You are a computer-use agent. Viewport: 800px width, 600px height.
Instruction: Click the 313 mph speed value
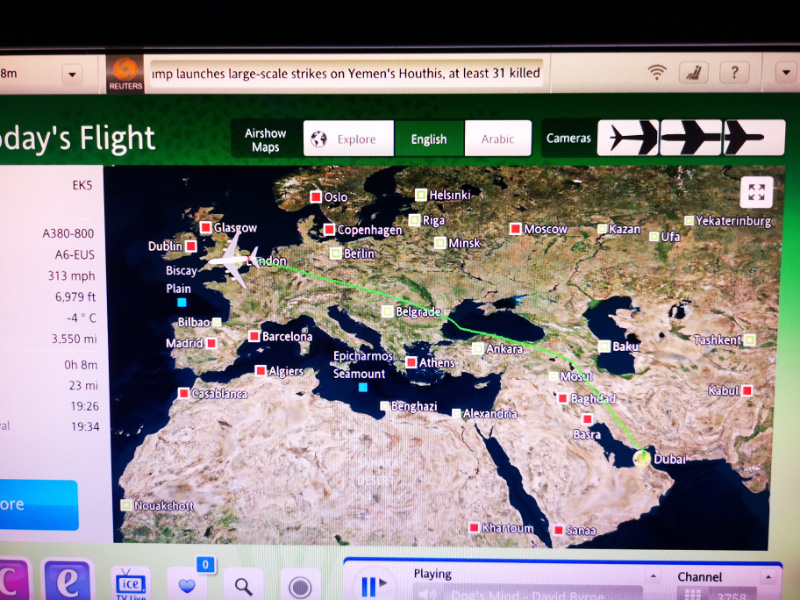[x=71, y=276]
